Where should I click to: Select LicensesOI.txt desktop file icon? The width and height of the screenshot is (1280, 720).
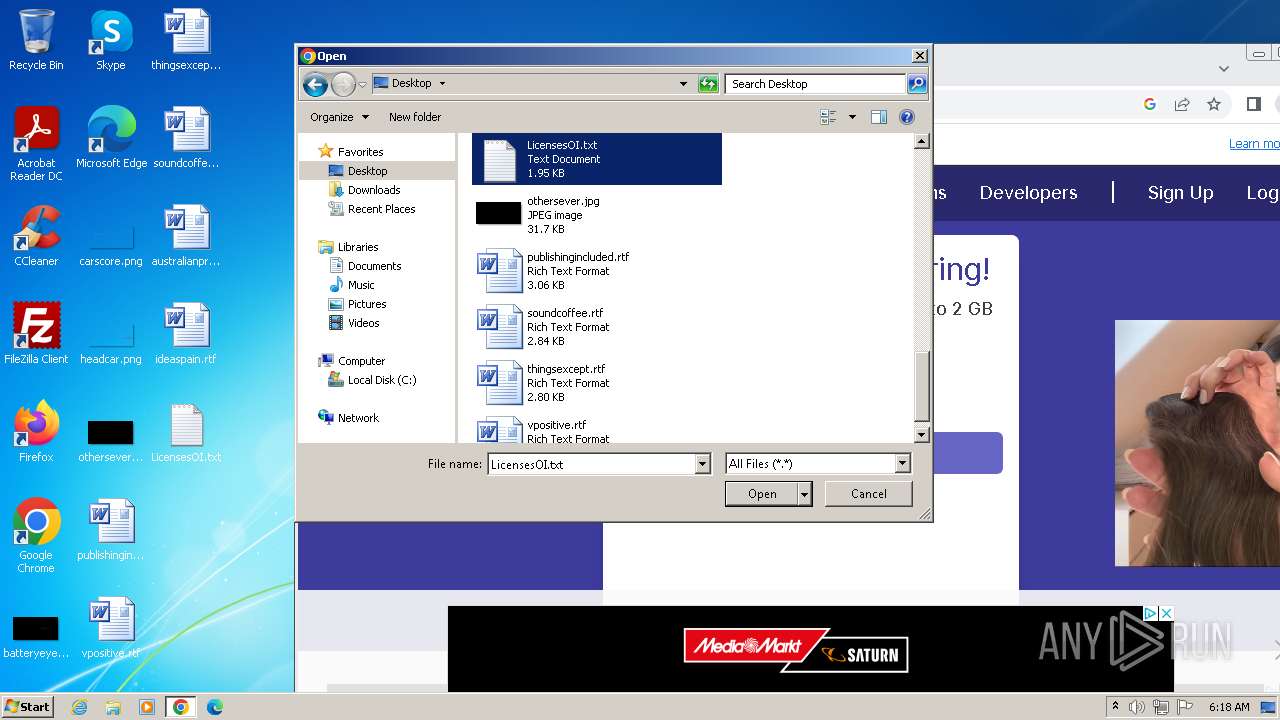[x=186, y=432]
